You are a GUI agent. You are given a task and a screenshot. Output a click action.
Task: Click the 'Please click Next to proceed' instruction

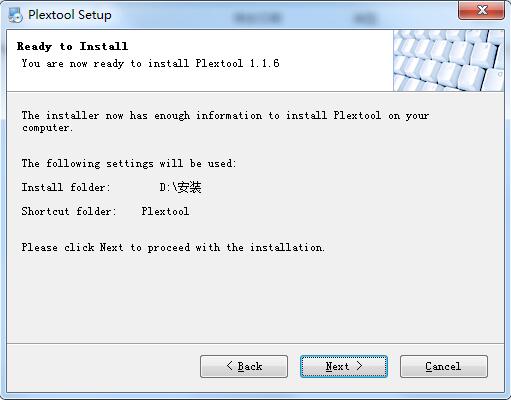point(173,247)
